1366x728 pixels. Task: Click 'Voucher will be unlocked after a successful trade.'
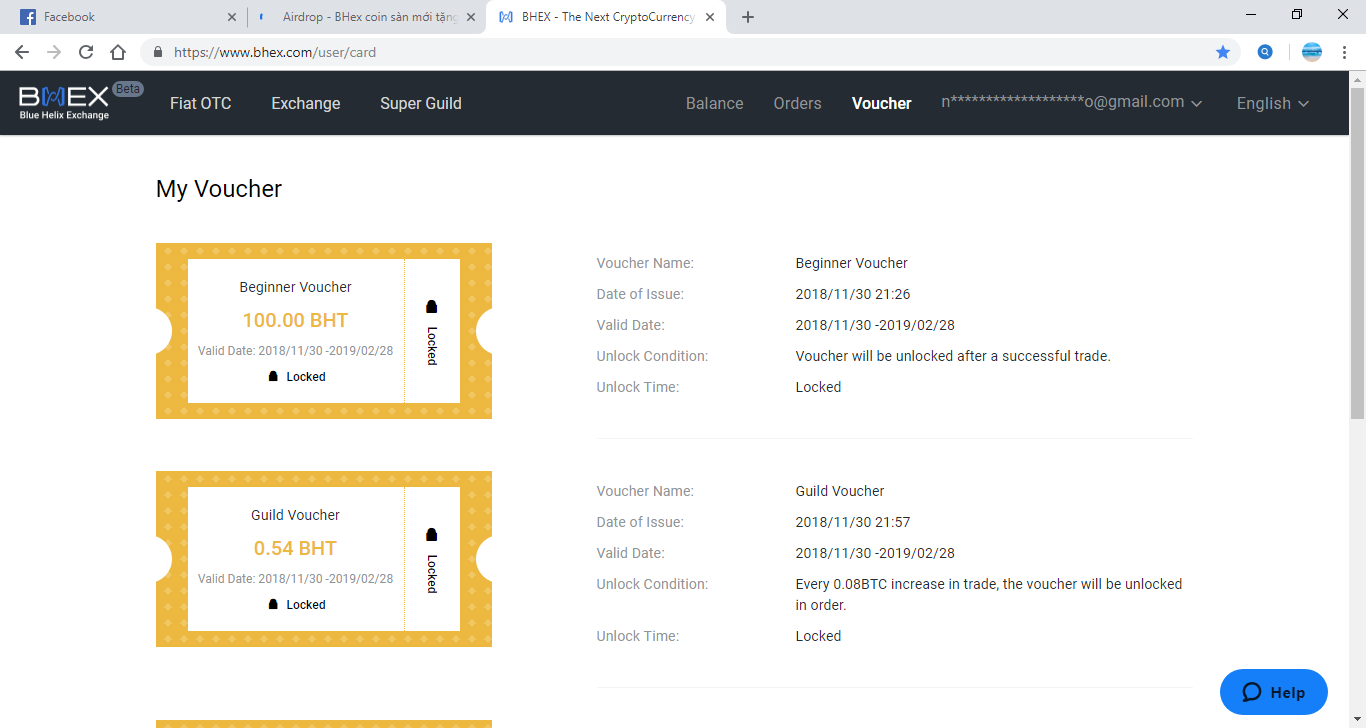click(x=953, y=356)
